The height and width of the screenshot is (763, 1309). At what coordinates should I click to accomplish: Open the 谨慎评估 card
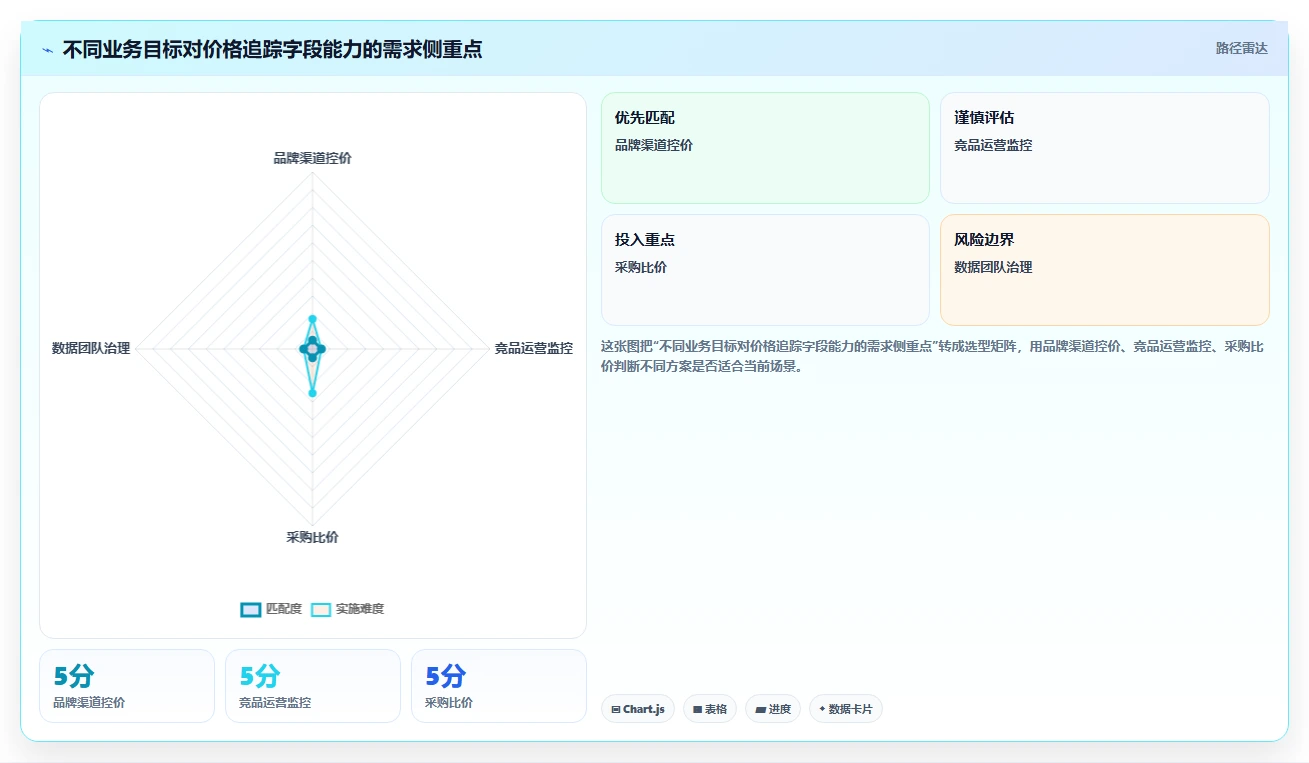[1105, 148]
